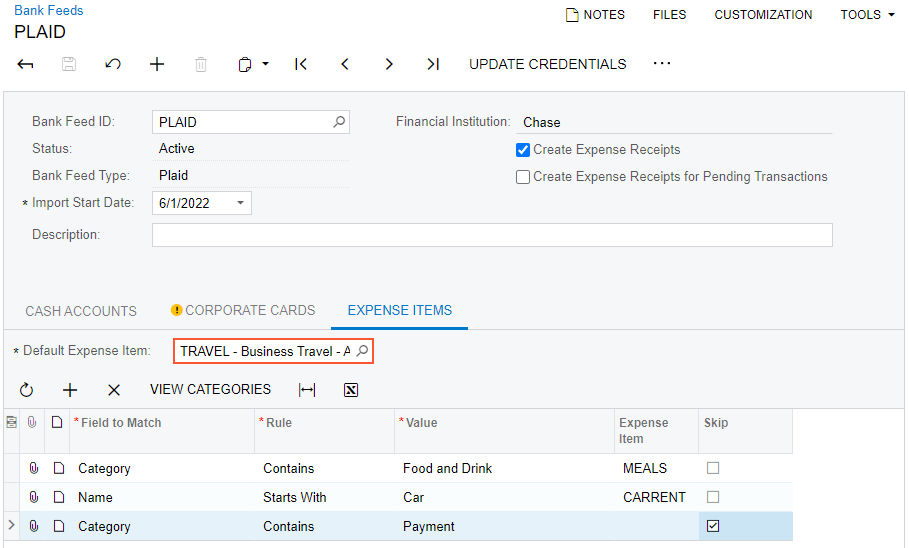Click the undo icon in main toolbar
909x548 pixels.
(113, 64)
